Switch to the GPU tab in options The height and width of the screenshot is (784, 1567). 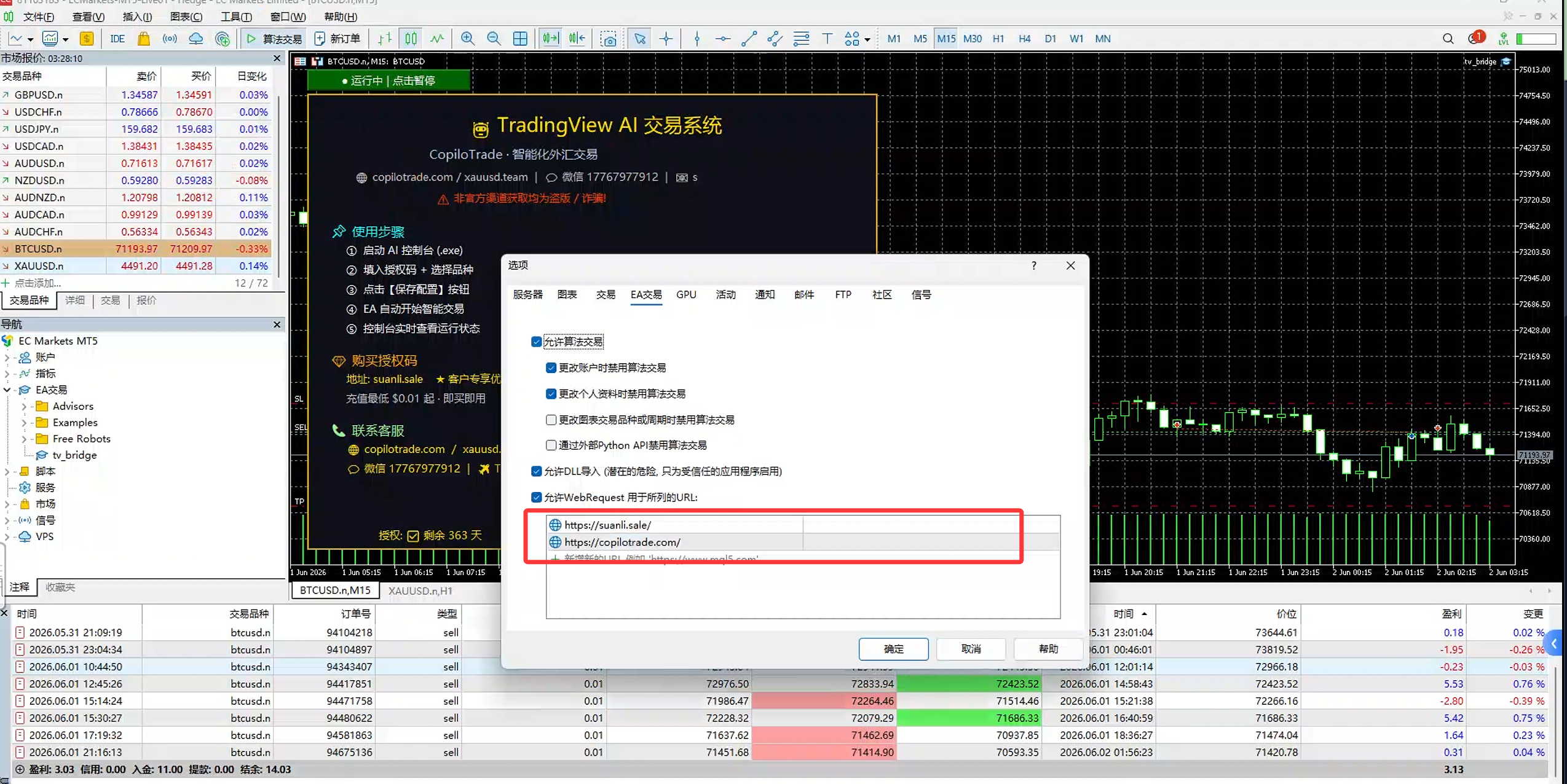pos(686,295)
